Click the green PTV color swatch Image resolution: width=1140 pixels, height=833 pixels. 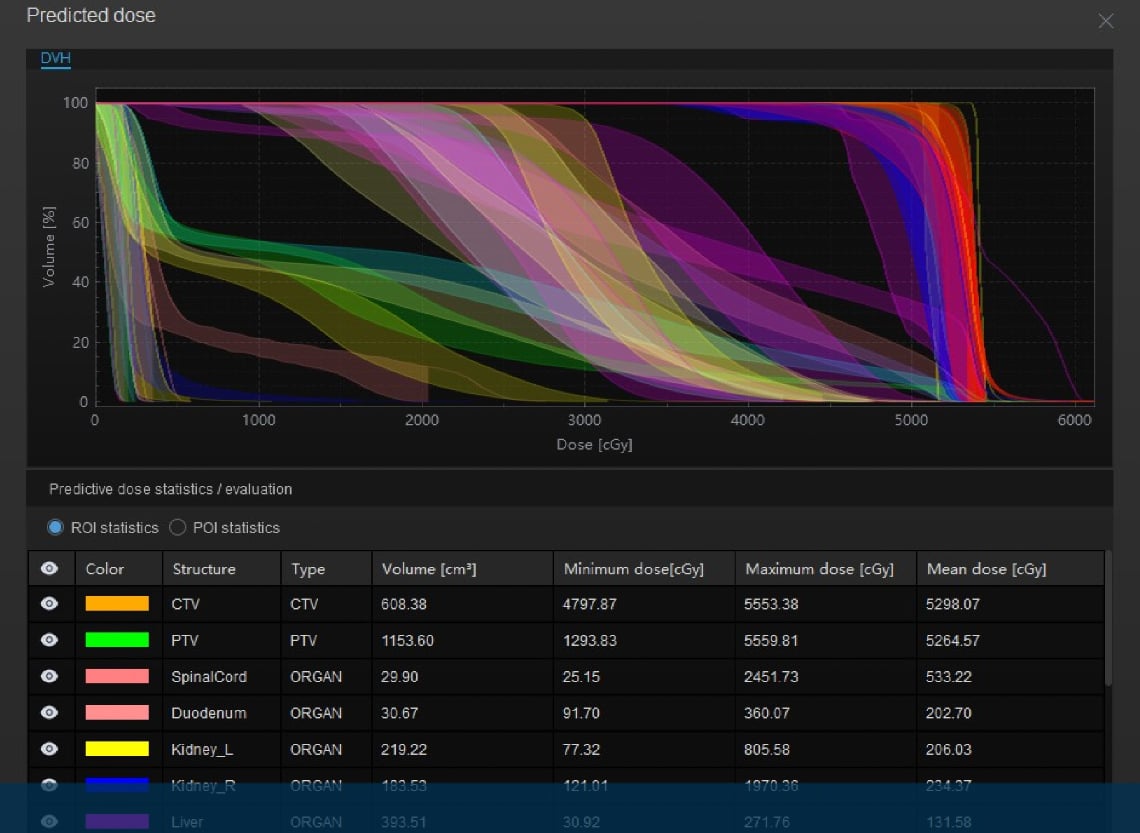pos(117,640)
